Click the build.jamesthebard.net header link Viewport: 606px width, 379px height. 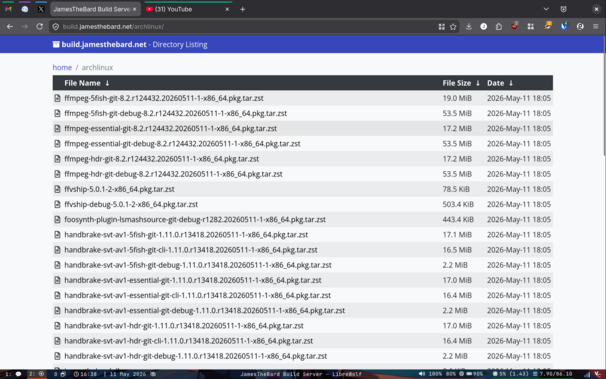[104, 44]
